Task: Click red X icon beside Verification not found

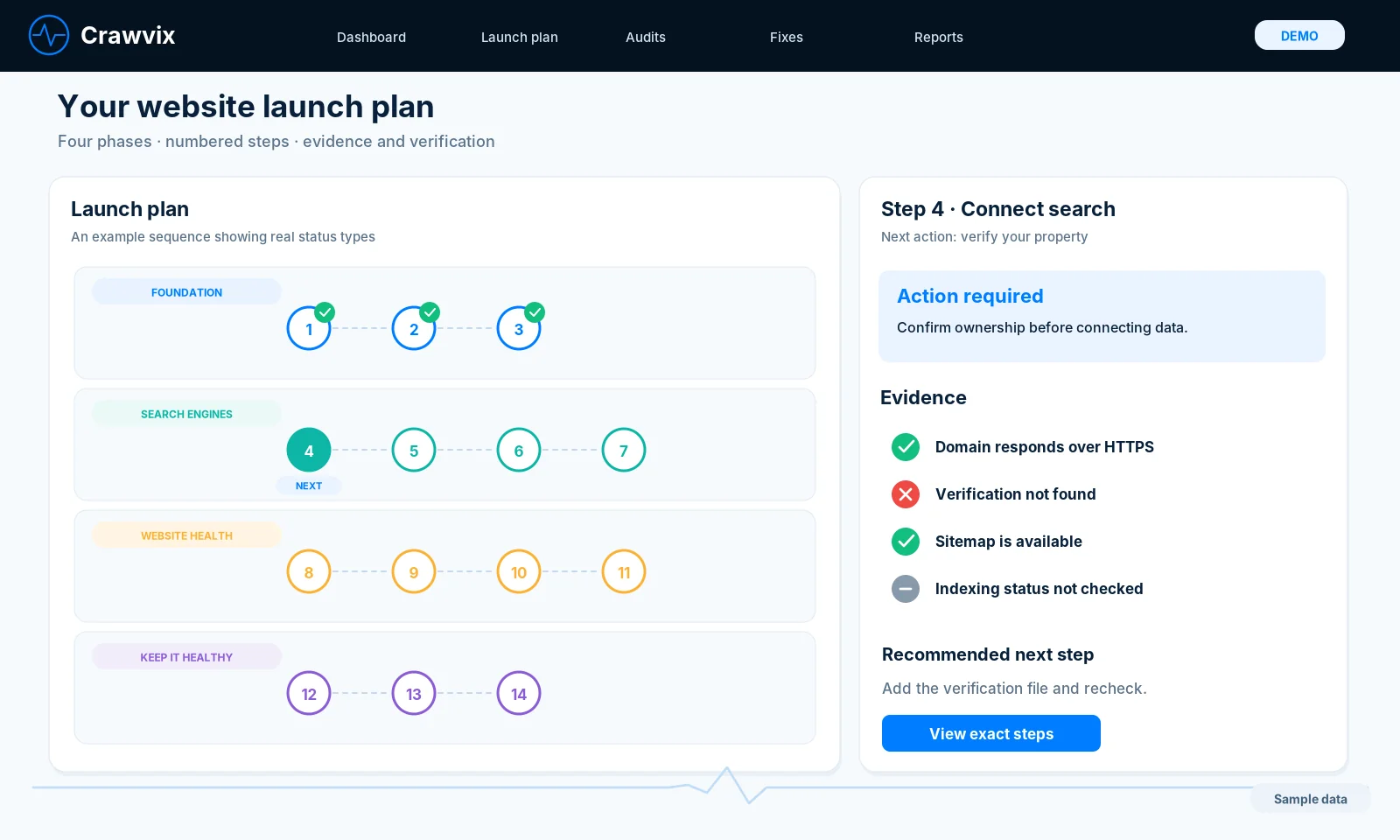Action: tap(906, 494)
